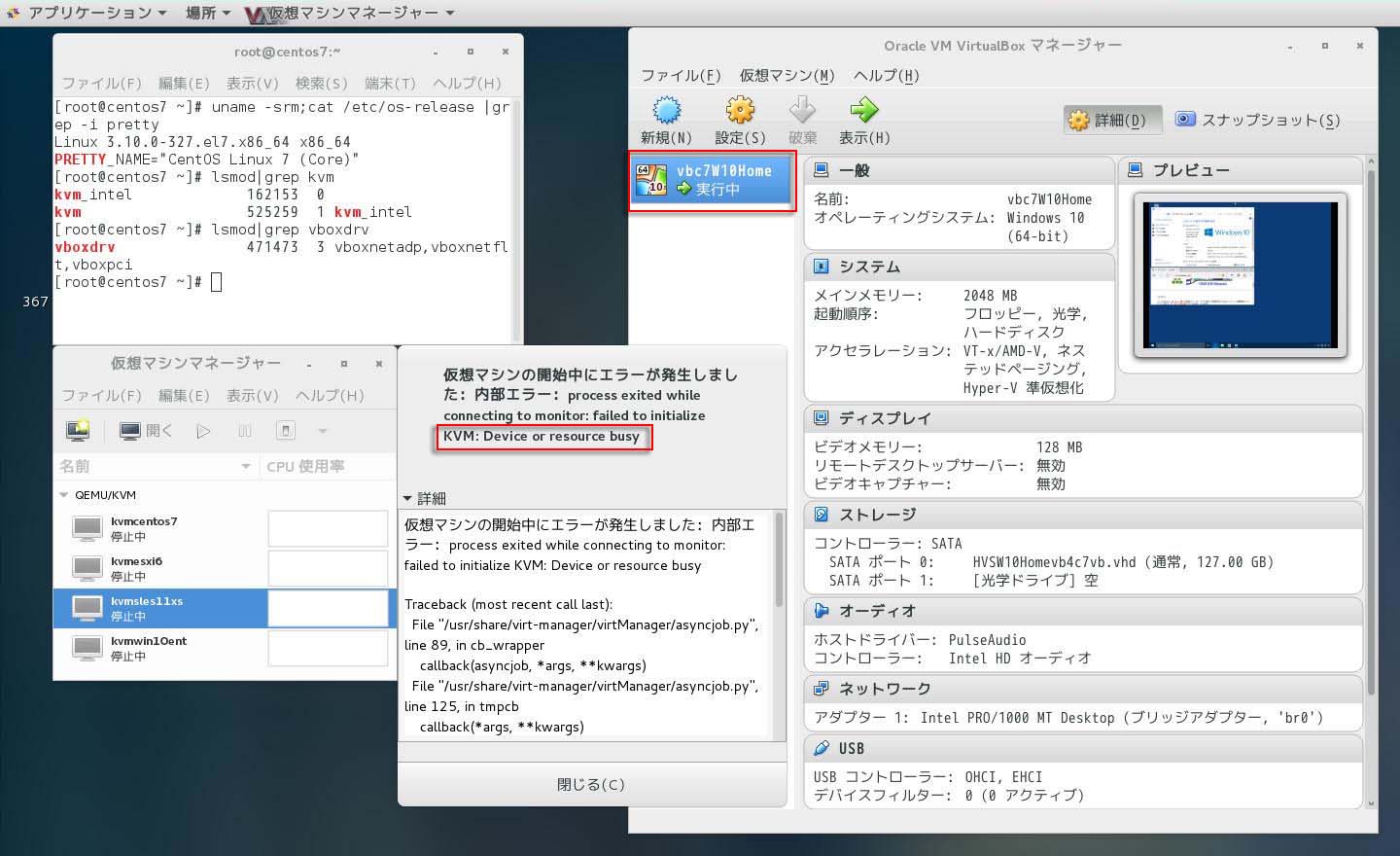The height and width of the screenshot is (856, 1400).
Task: Click Show (表示) green arrow icon
Action: (x=863, y=110)
